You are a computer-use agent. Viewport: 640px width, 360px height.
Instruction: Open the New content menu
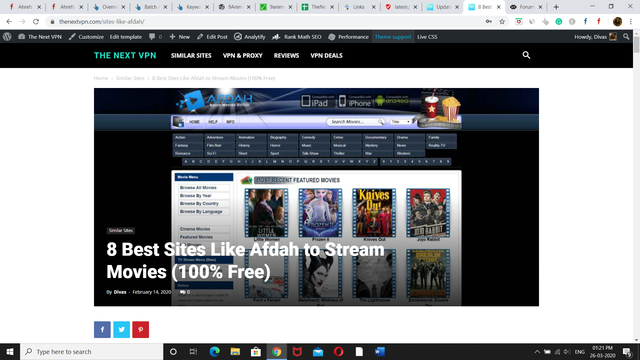coord(180,37)
